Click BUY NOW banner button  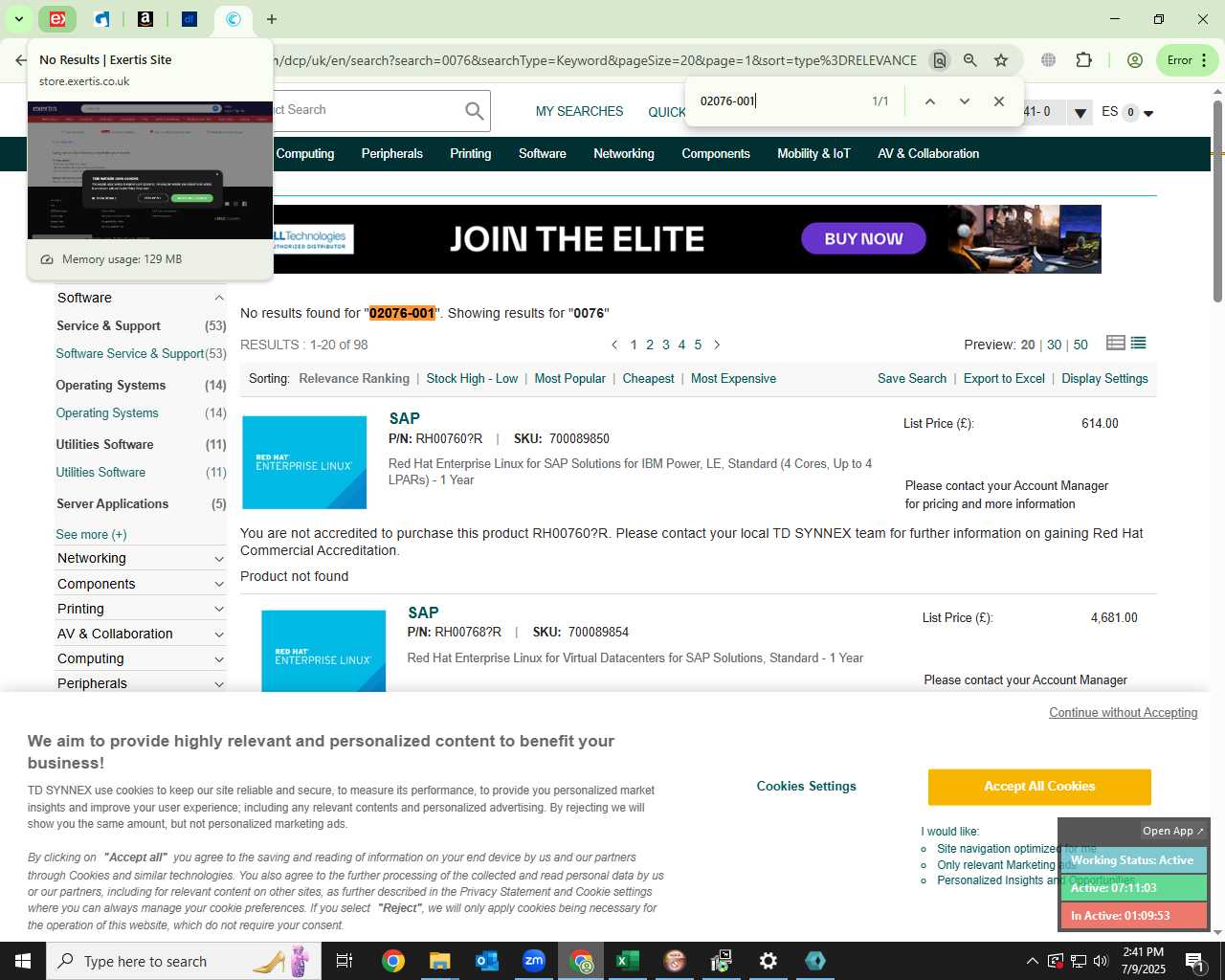863,238
